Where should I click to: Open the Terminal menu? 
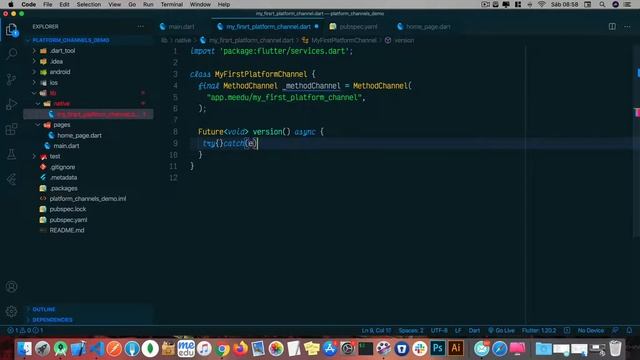click(x=171, y=4)
